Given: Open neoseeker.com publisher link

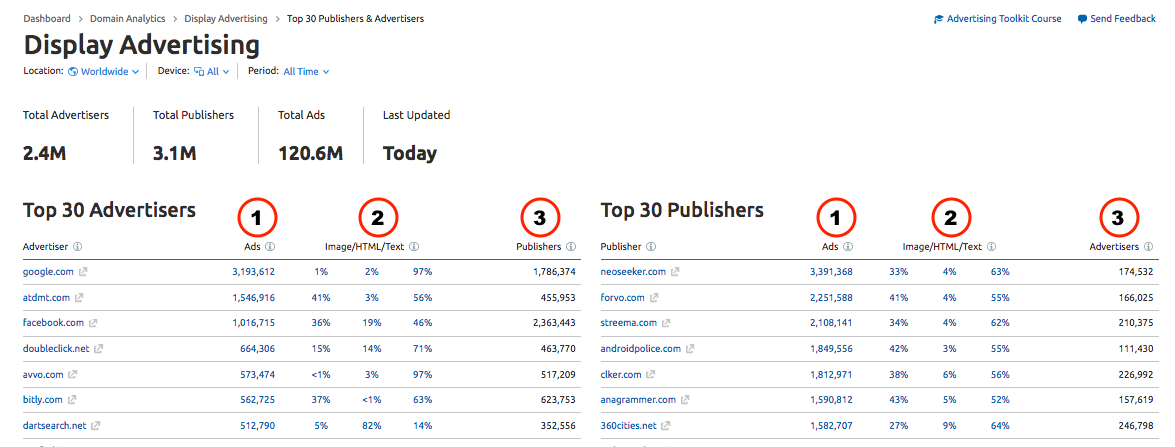Looking at the screenshot, I should coord(633,272).
